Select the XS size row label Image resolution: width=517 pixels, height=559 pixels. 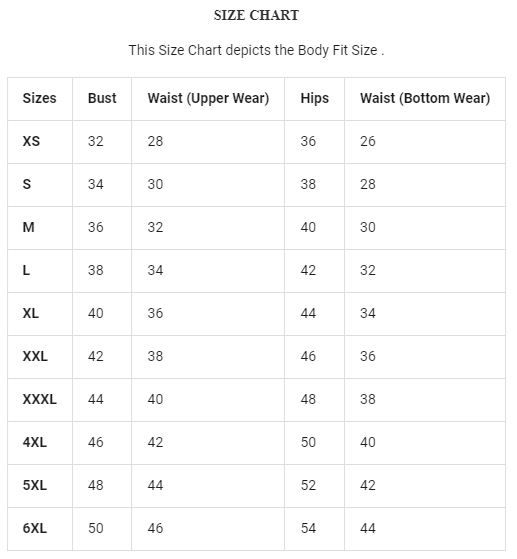tap(31, 141)
